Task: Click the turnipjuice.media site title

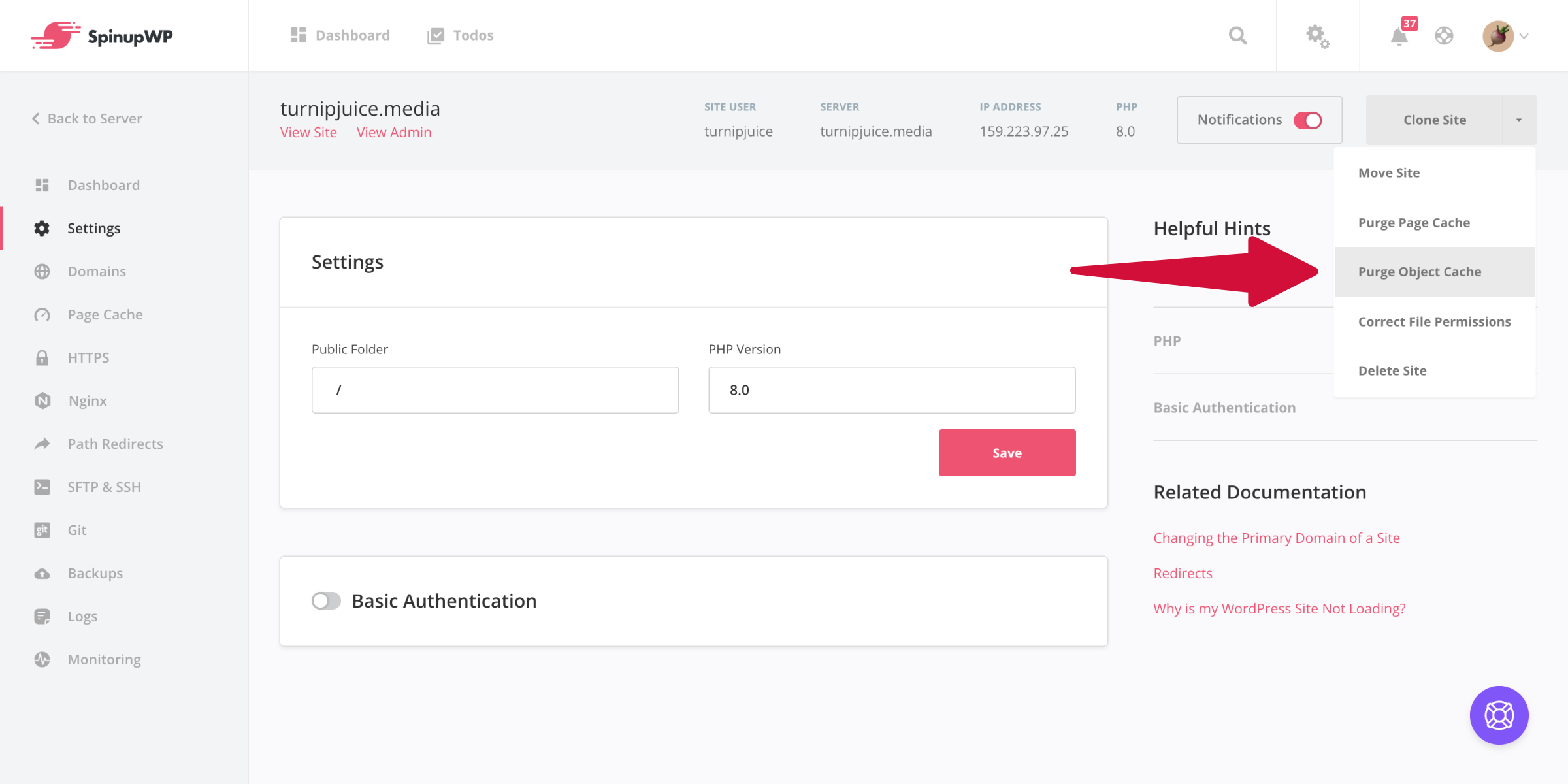Action: (x=360, y=108)
